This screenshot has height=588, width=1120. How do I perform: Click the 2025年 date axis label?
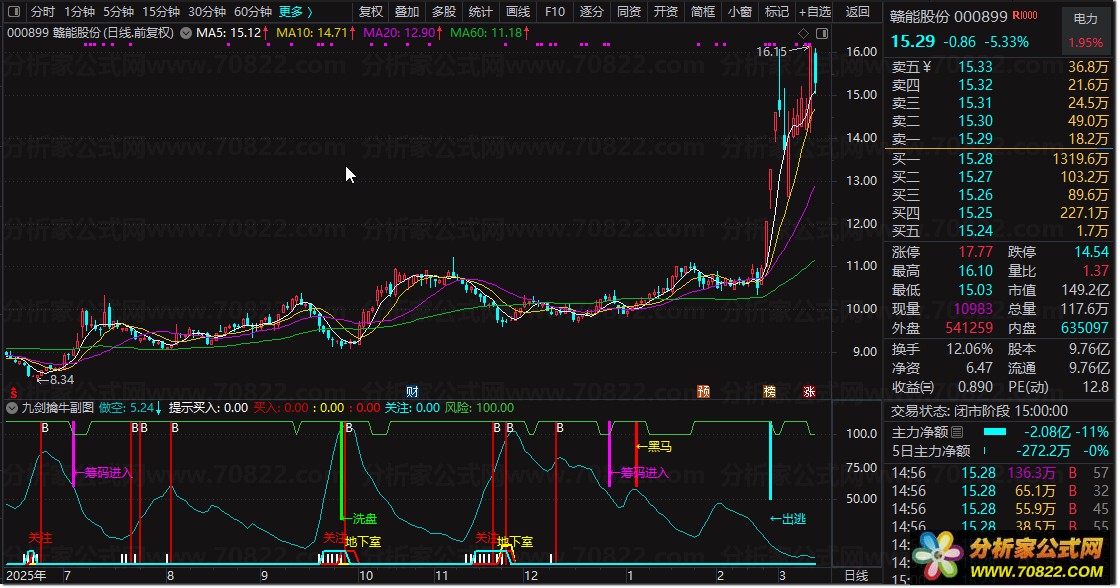click(26, 576)
